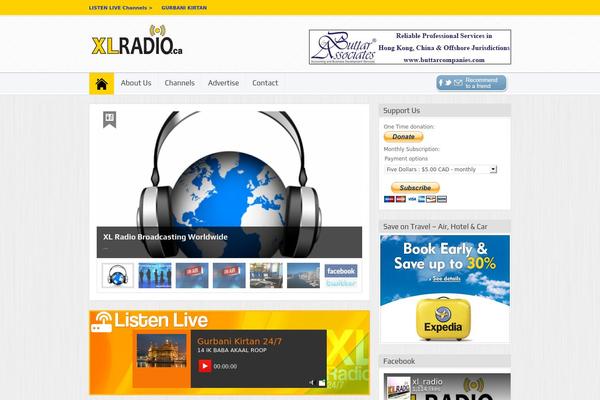Open the Channels menu item

point(179,83)
